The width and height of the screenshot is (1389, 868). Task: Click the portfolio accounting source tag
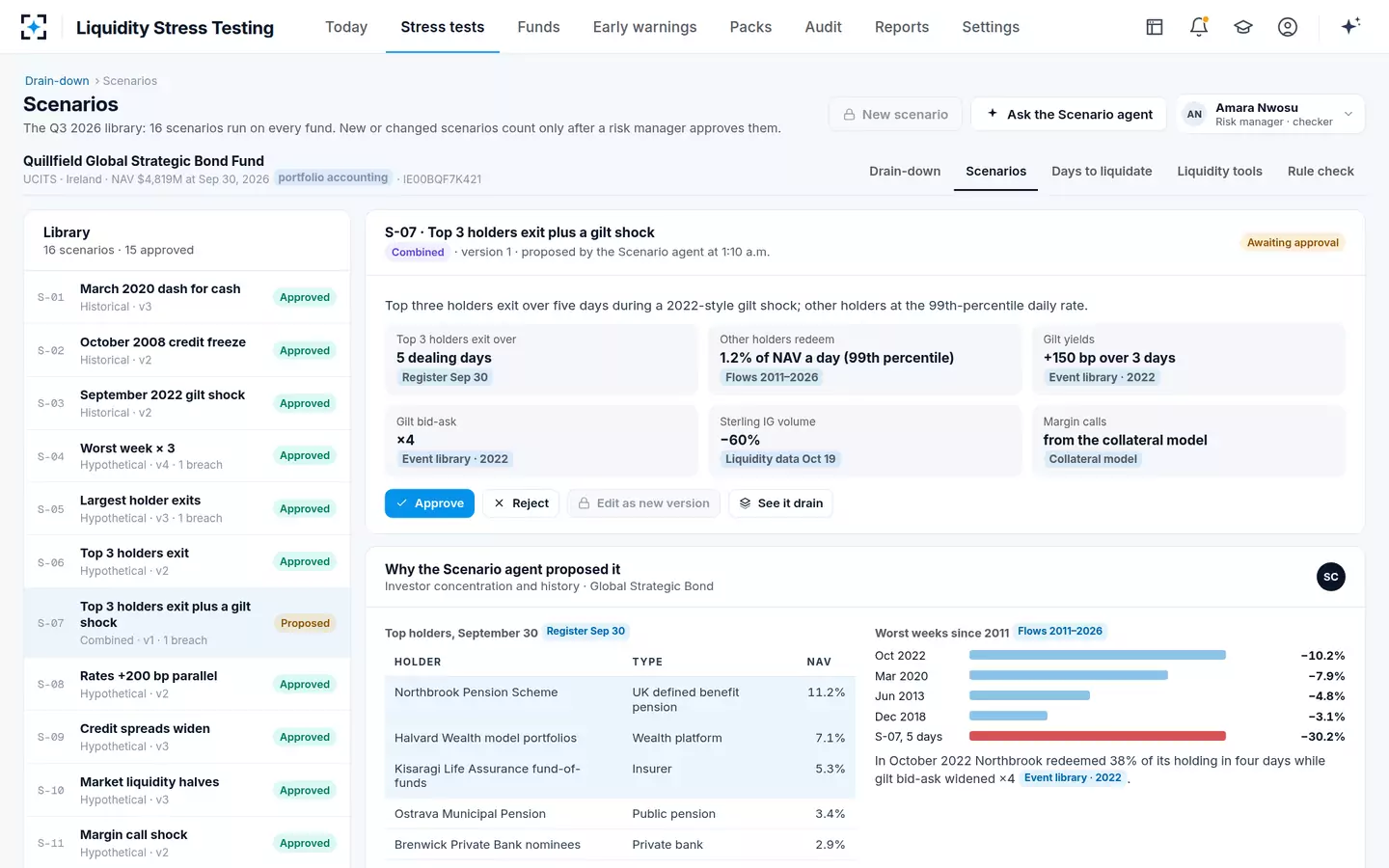333,178
